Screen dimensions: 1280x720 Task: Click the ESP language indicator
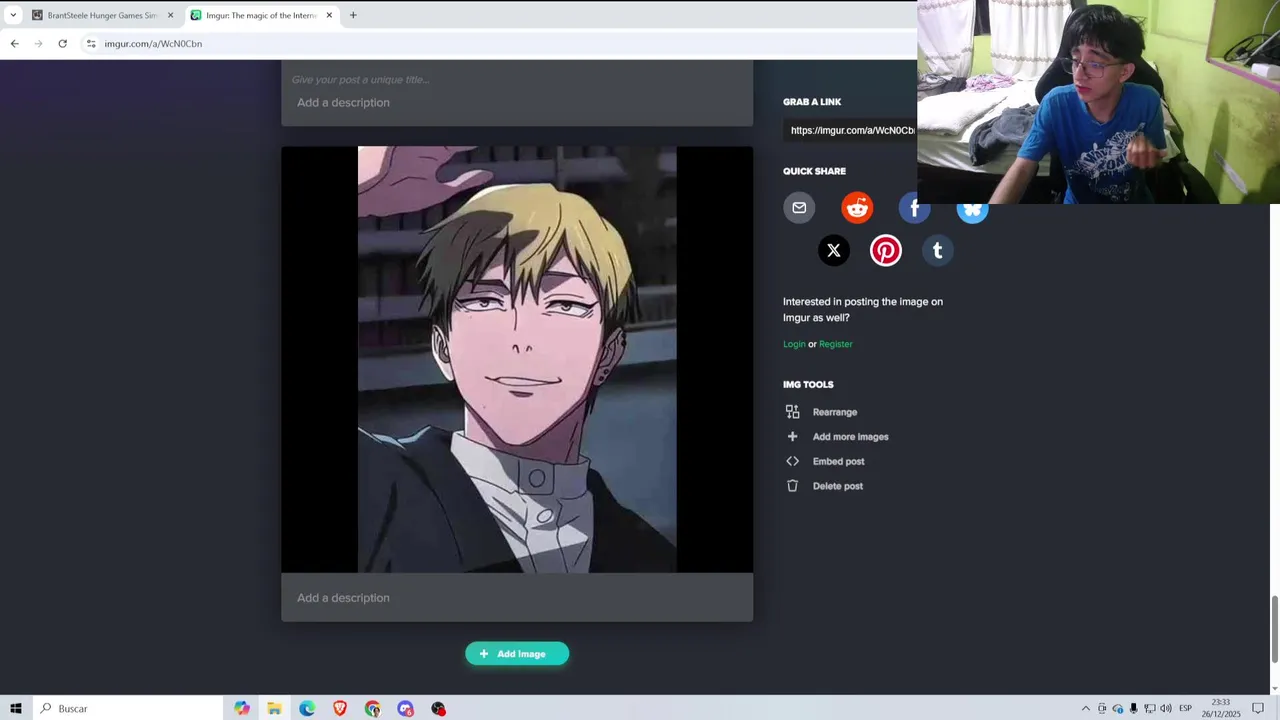1185,708
